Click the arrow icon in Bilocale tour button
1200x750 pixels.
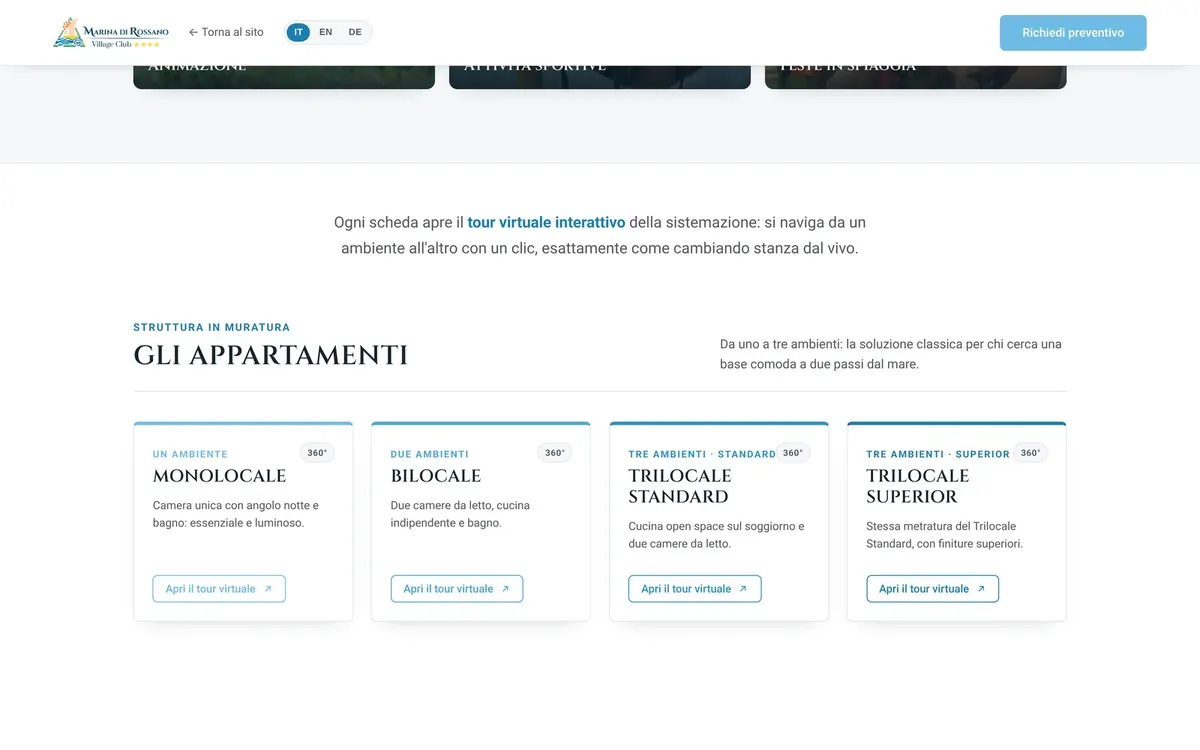pos(505,589)
